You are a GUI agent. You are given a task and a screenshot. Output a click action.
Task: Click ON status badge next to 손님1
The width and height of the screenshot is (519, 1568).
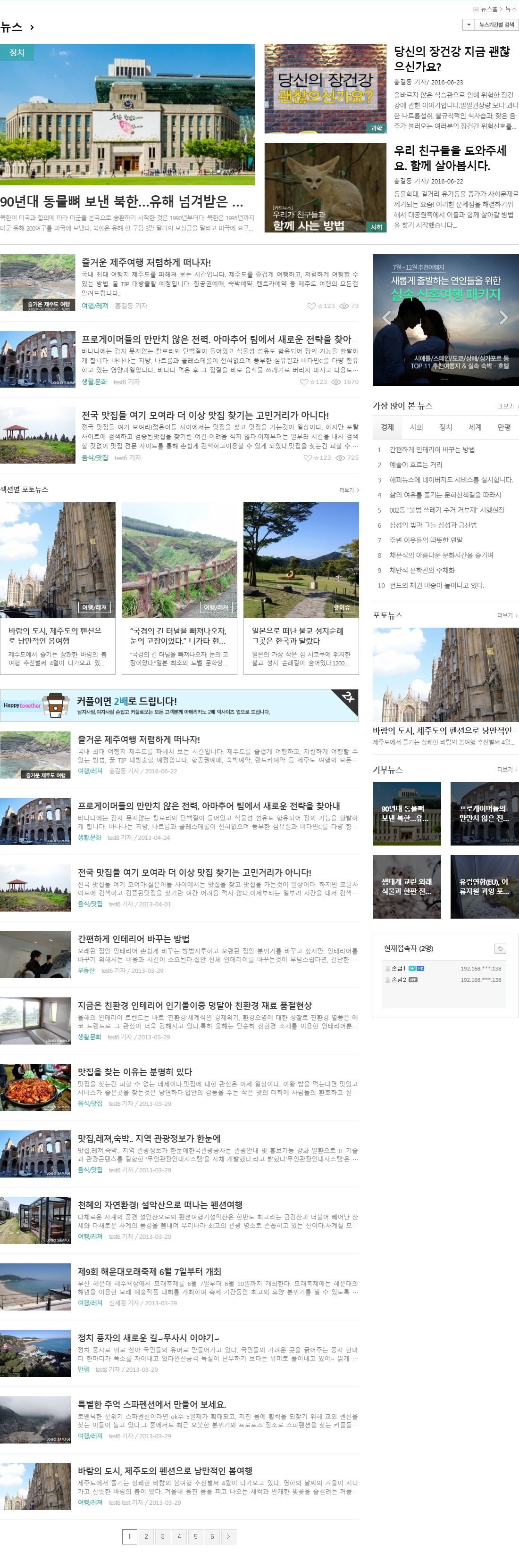pyautogui.click(x=412, y=968)
